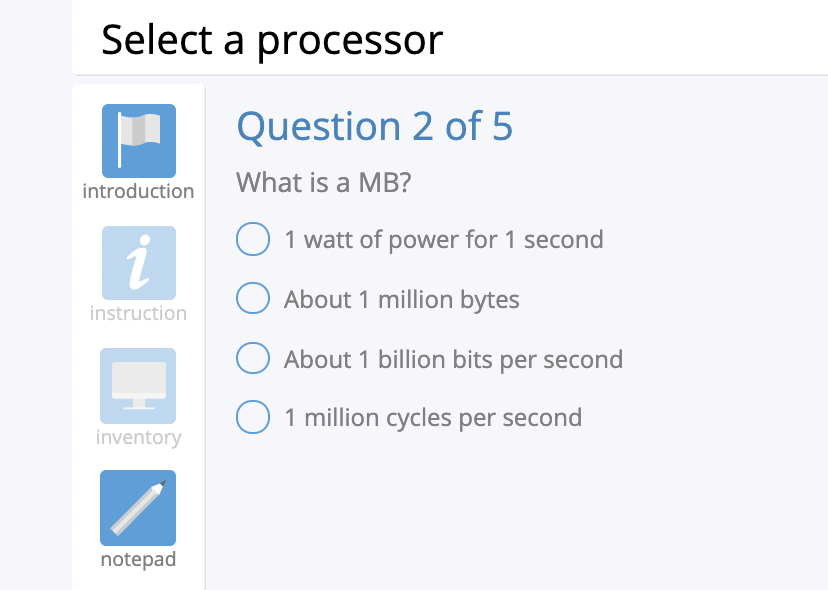
Task: Click the pencil image inside the notepad button
Action: pos(137,507)
